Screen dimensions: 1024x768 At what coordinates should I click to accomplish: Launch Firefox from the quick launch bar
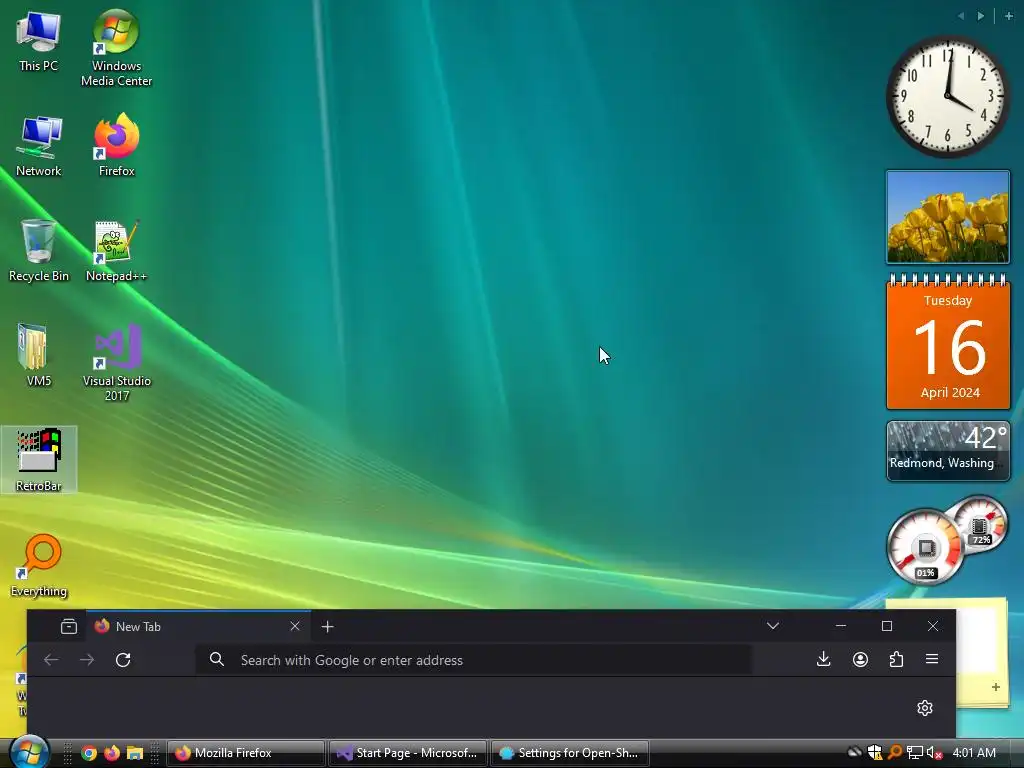112,753
